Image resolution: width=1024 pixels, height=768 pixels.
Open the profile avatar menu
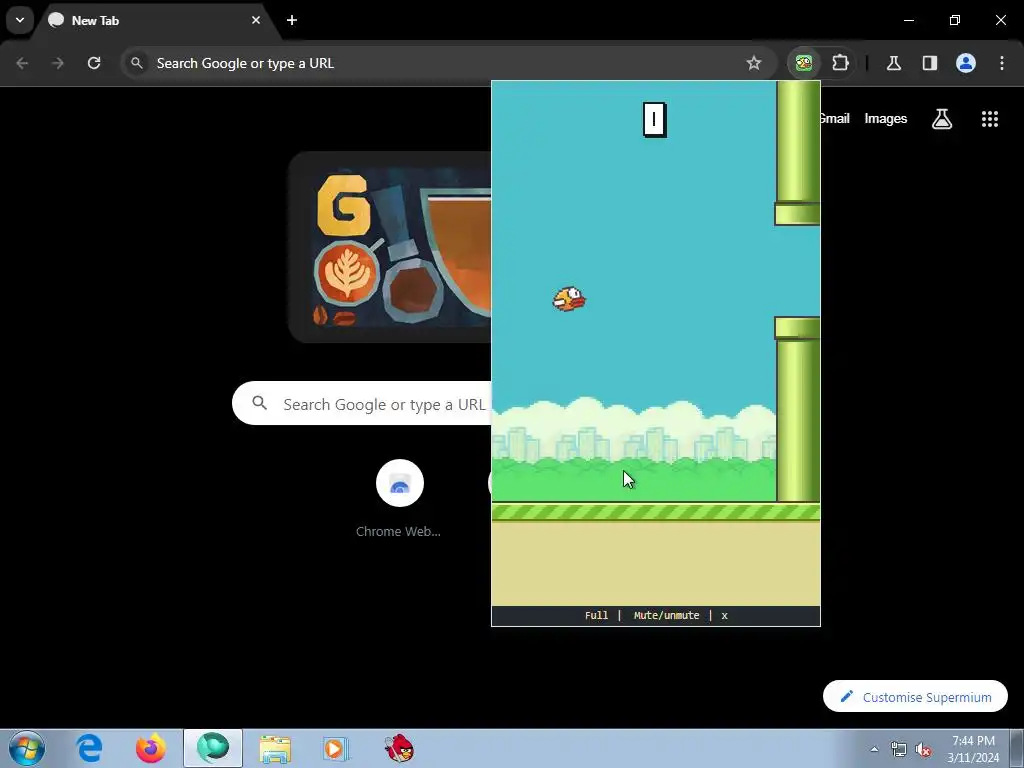click(x=966, y=63)
